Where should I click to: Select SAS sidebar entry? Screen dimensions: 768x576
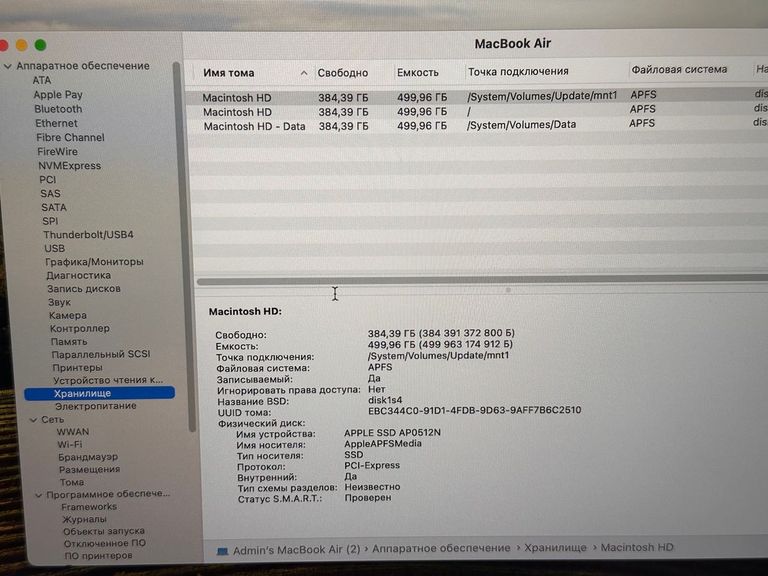(x=50, y=193)
